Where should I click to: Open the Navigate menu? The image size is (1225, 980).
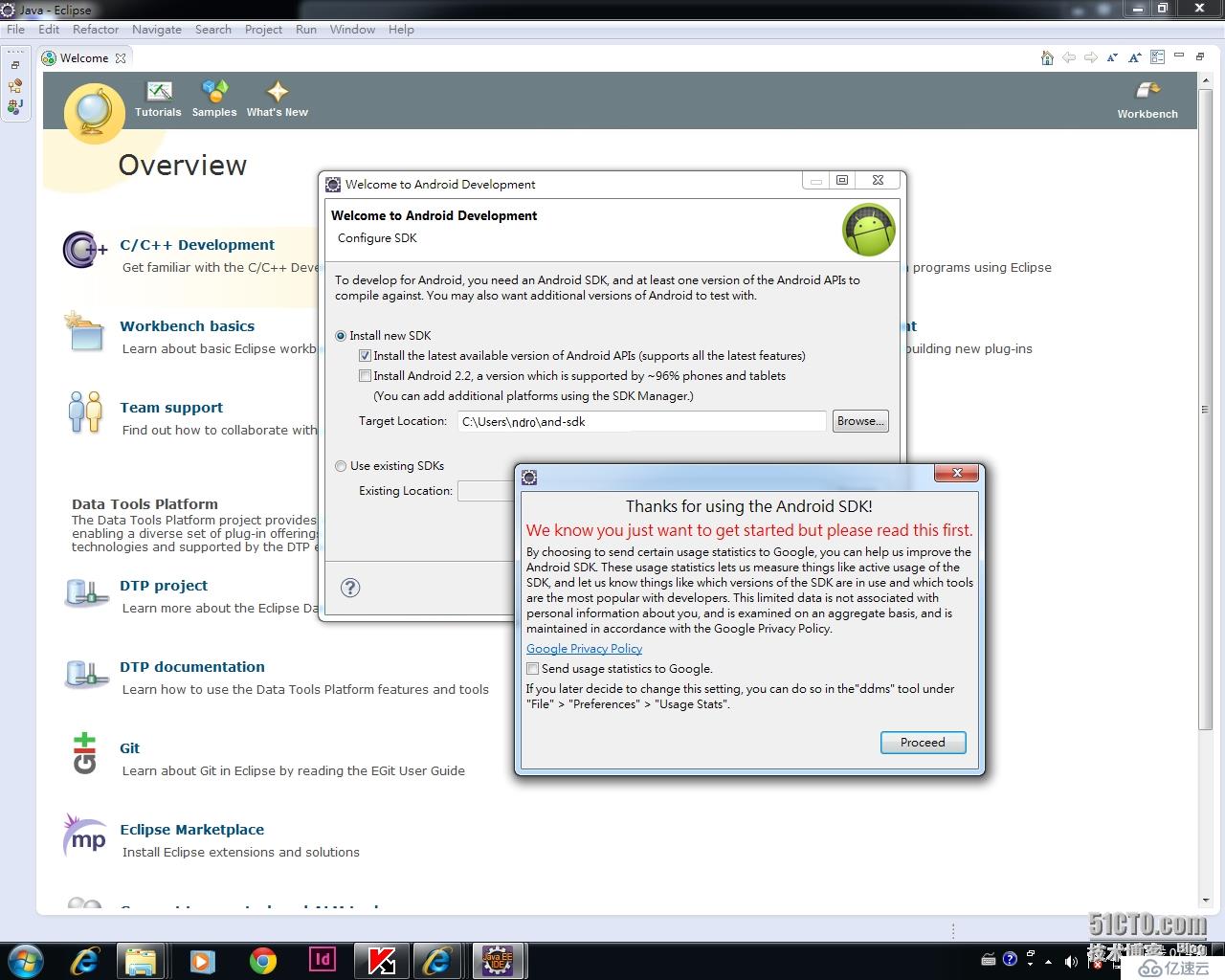coord(157,30)
